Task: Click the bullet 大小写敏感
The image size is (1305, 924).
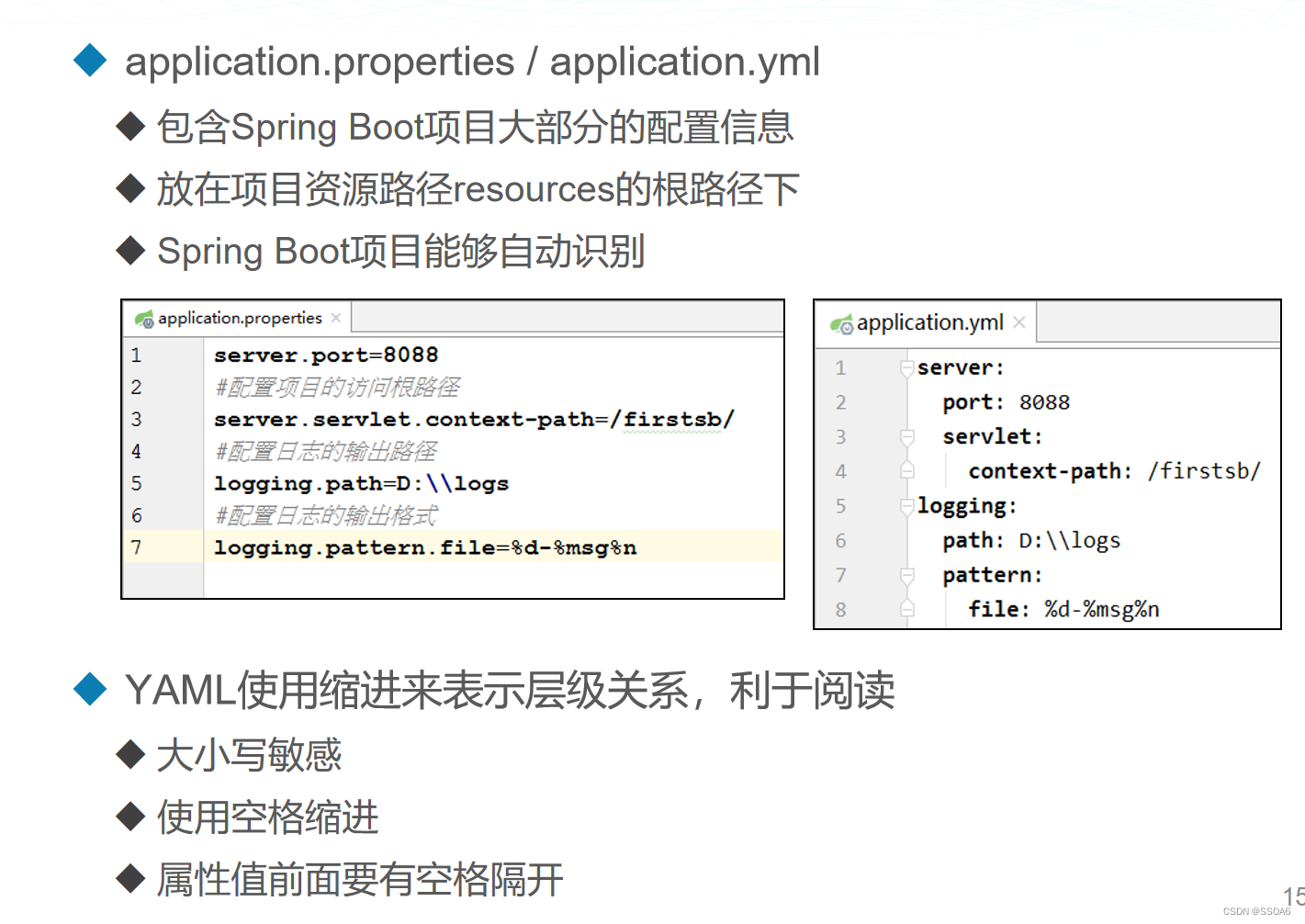Action: [x=249, y=755]
